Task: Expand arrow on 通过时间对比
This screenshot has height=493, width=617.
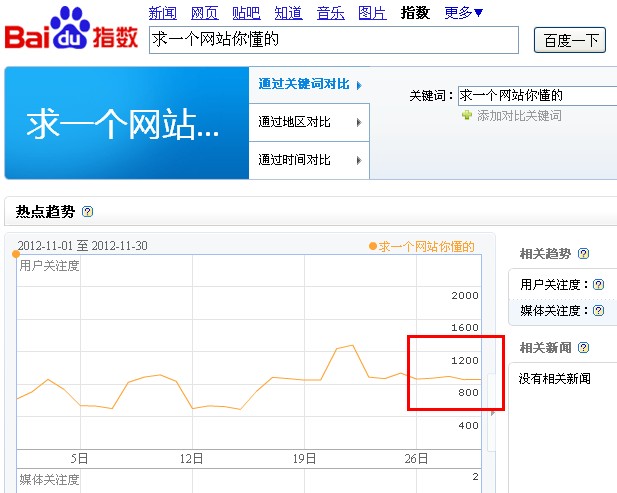Action: (x=359, y=160)
